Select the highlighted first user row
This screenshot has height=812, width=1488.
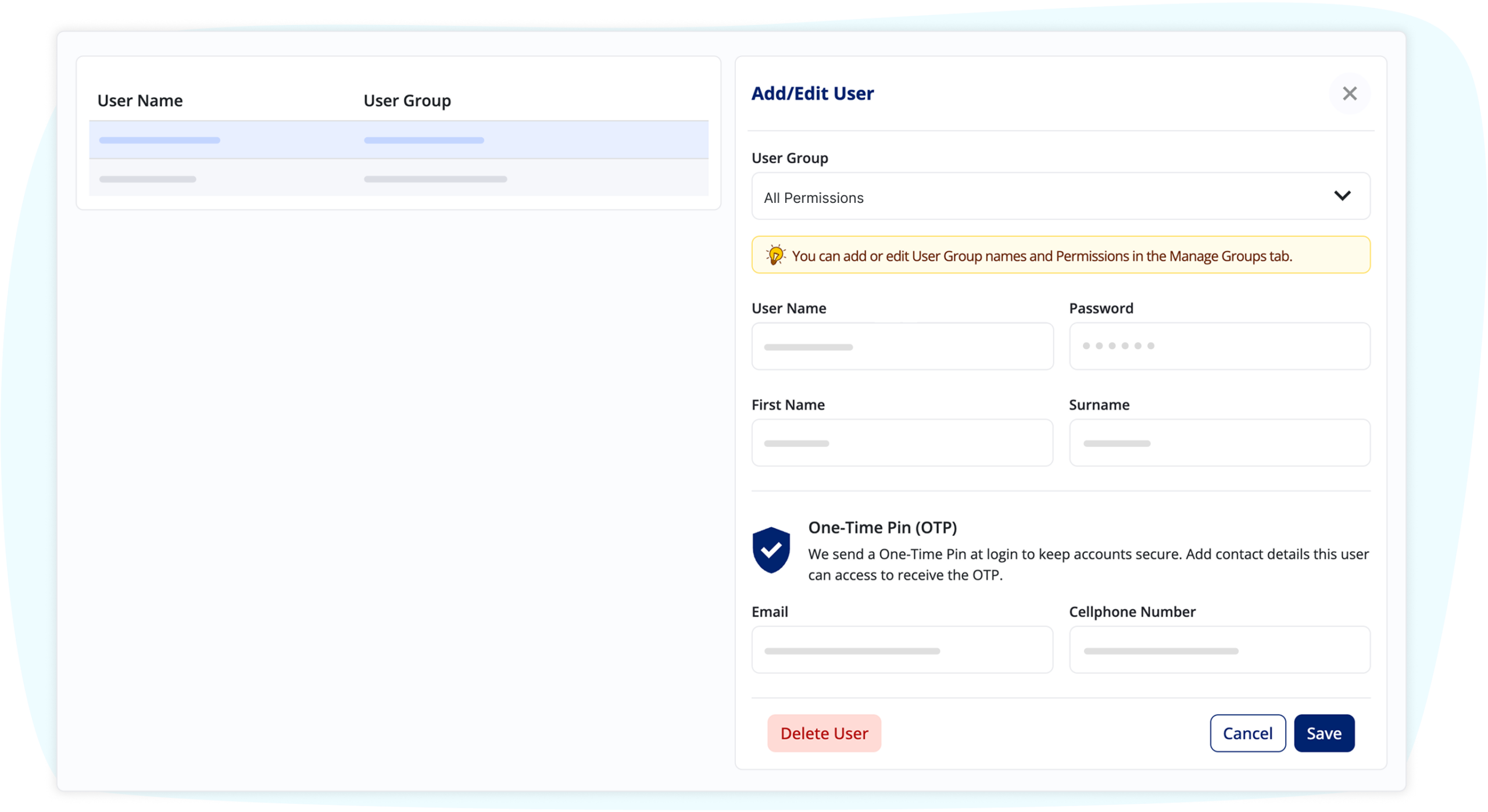click(399, 140)
